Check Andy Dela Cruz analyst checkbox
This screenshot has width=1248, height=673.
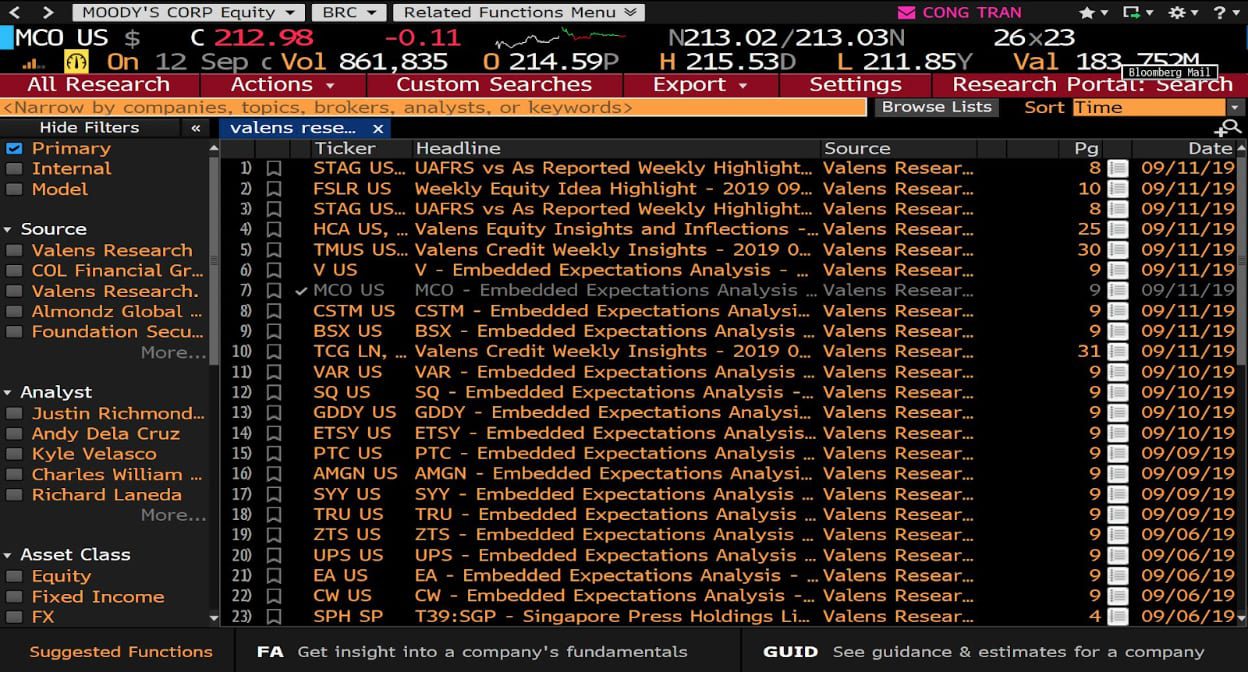pos(14,434)
